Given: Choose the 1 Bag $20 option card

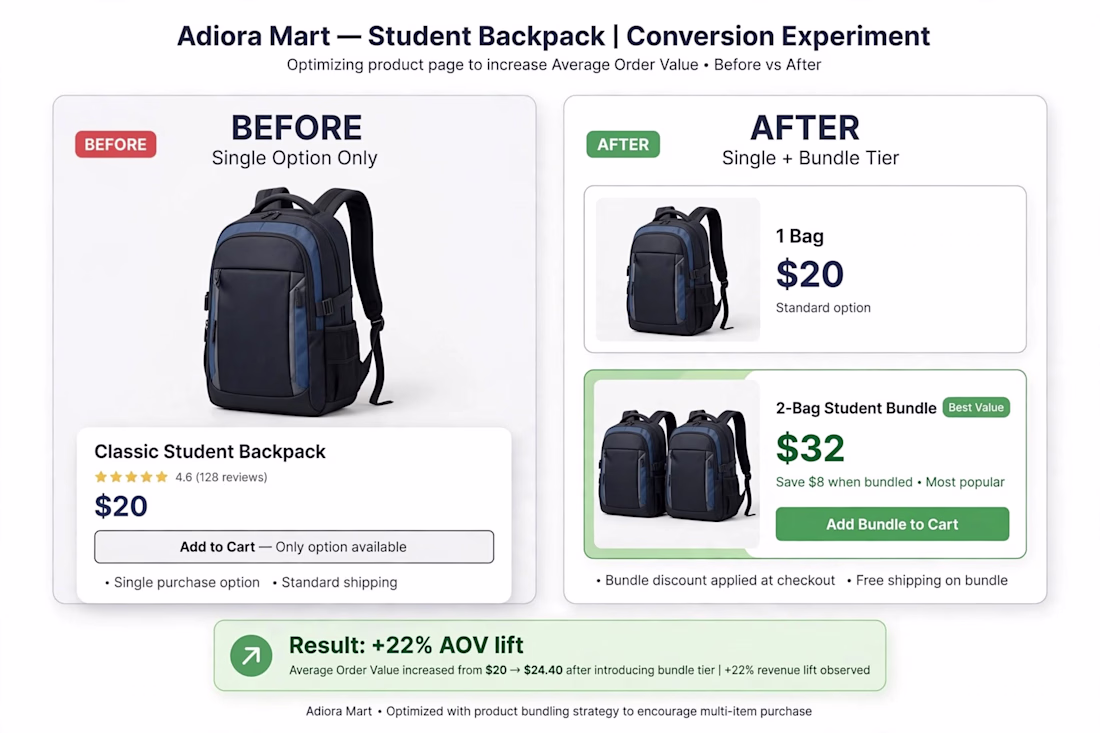Looking at the screenshot, I should point(805,269).
